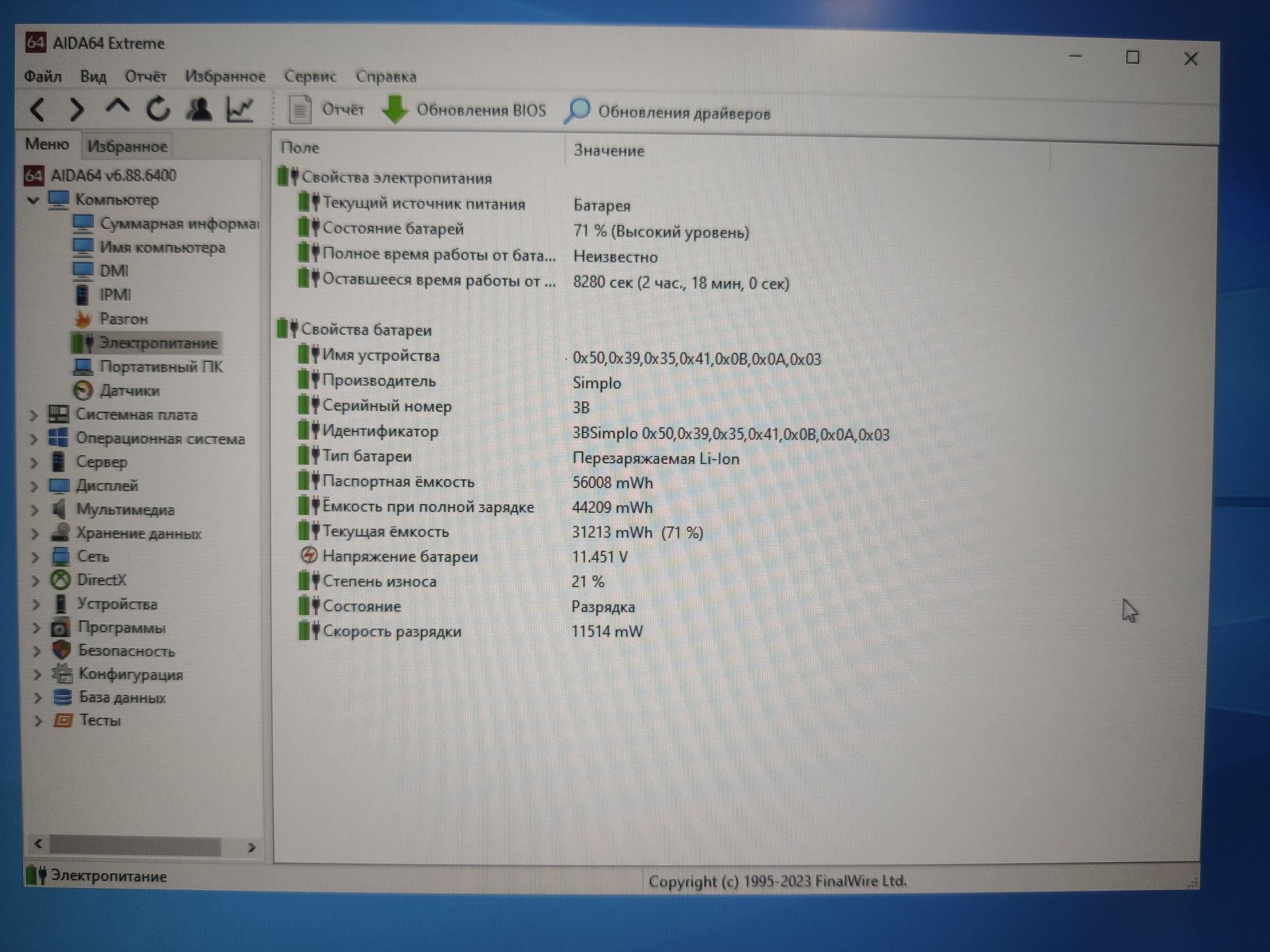Click the Тесты tree icon

pyautogui.click(x=63, y=720)
